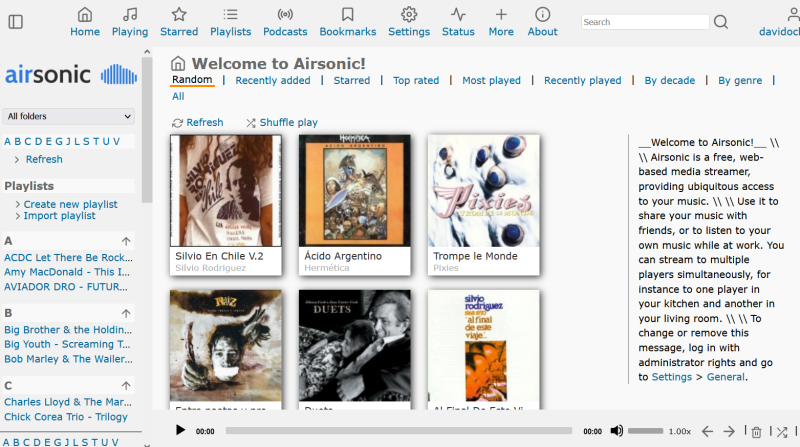Open Amy MacDonald sidebar entry

[67, 272]
